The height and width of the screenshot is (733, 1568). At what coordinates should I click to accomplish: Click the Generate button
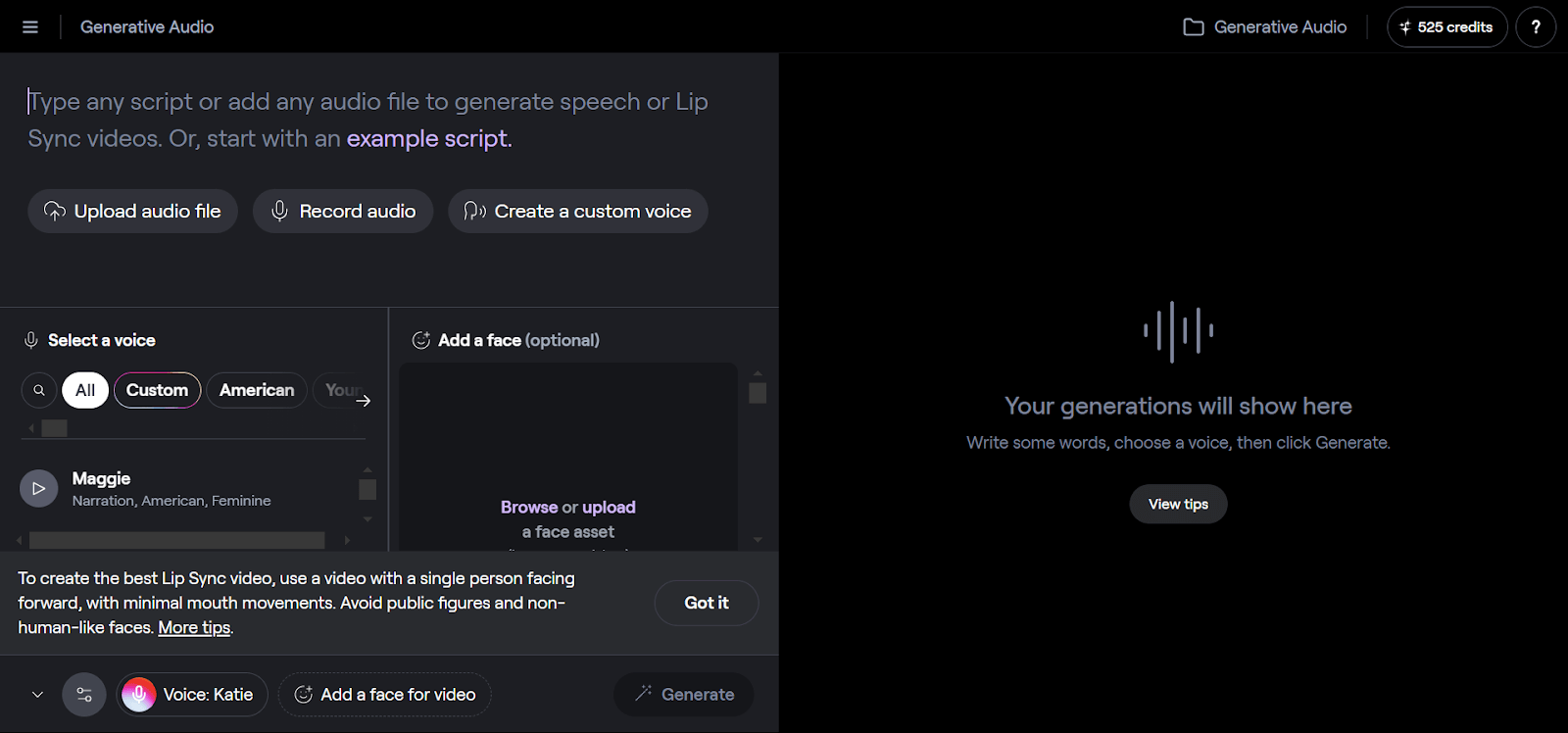pos(684,695)
